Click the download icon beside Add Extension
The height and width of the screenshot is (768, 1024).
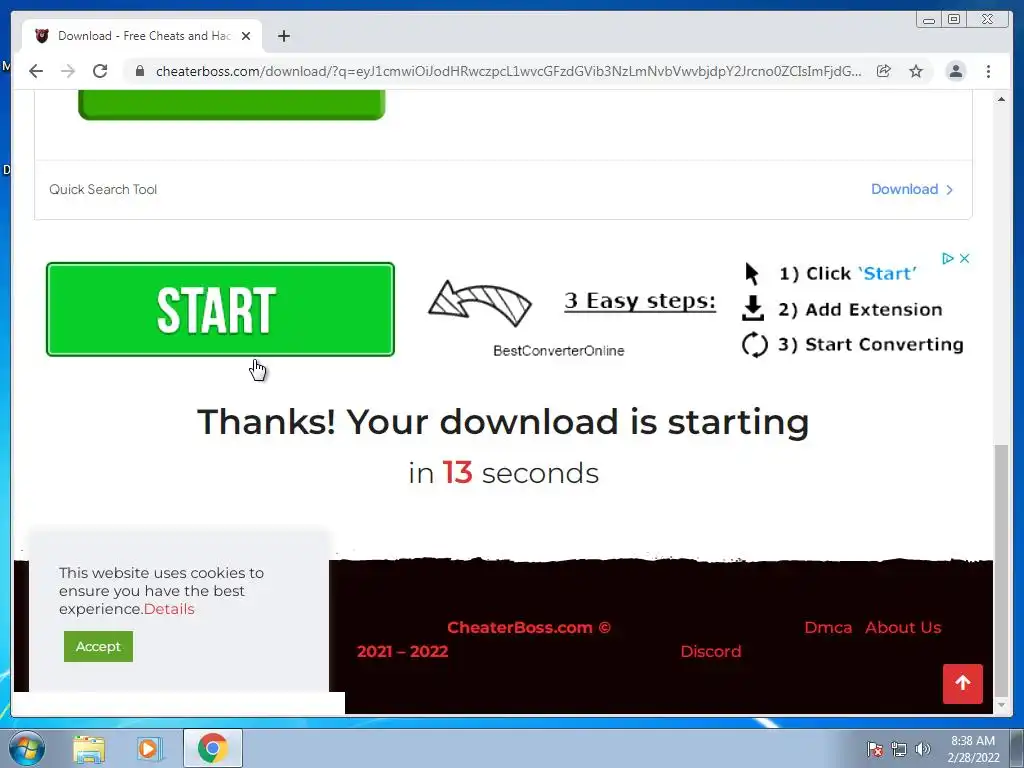pyautogui.click(x=753, y=308)
